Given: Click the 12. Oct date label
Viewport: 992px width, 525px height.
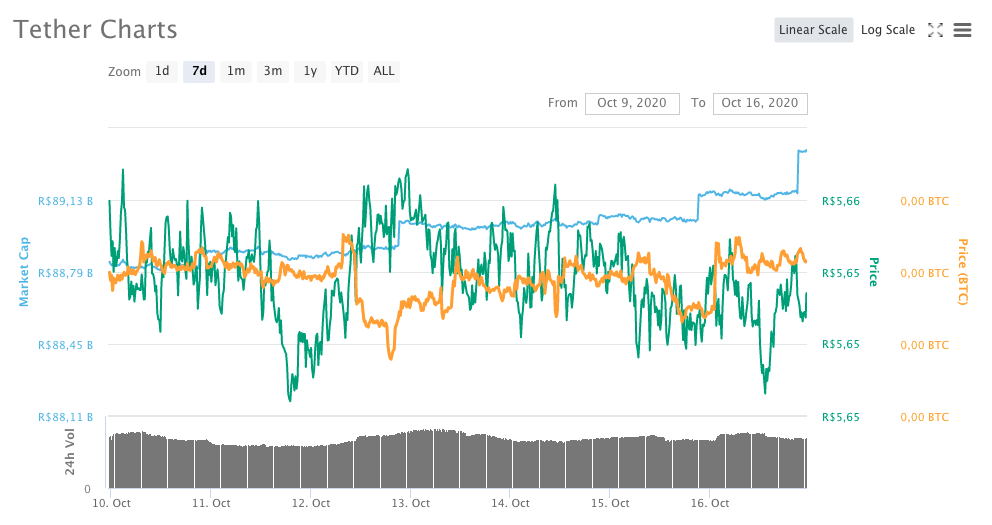Looking at the screenshot, I should tap(311, 503).
